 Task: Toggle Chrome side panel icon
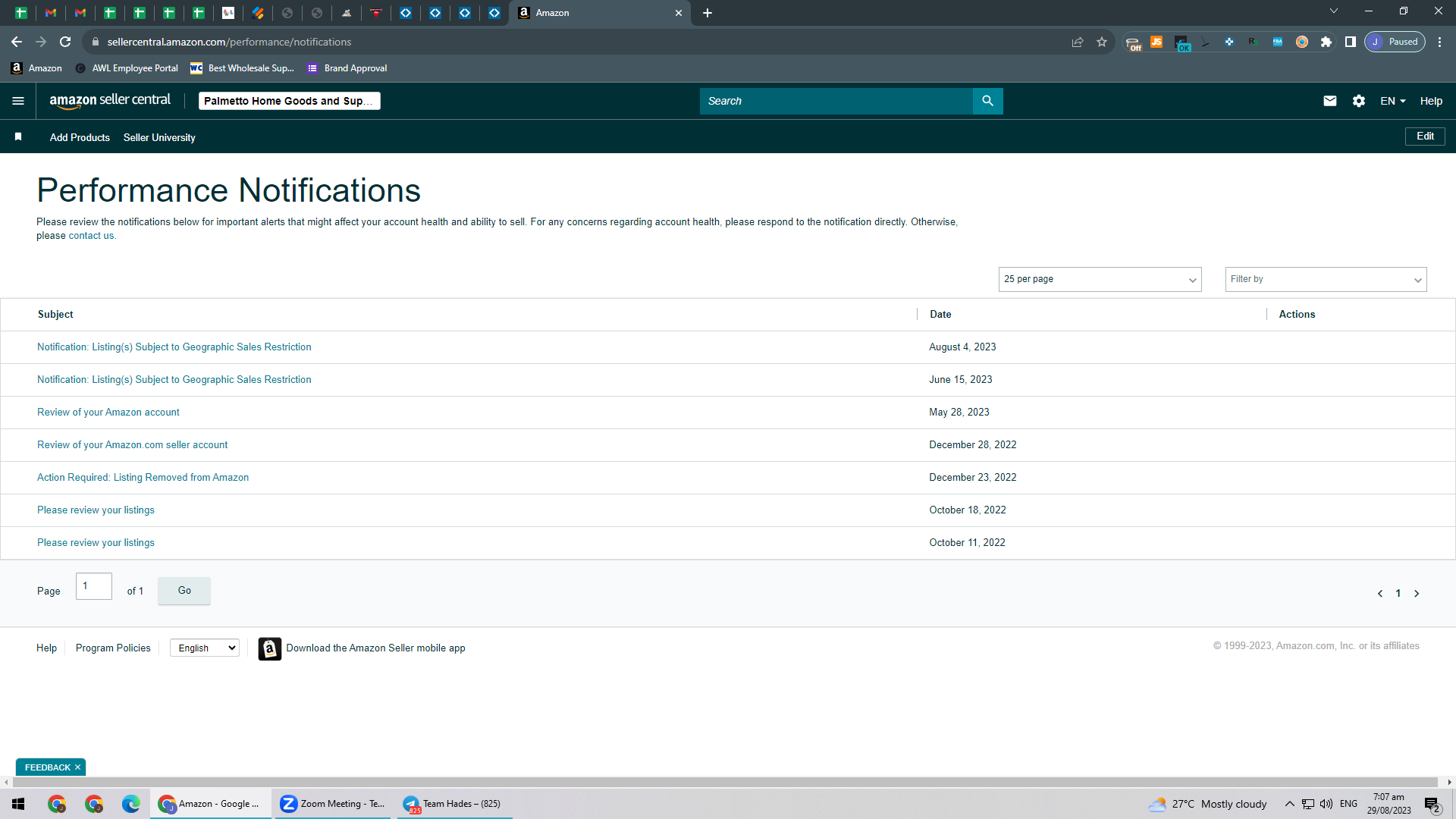coord(1351,42)
